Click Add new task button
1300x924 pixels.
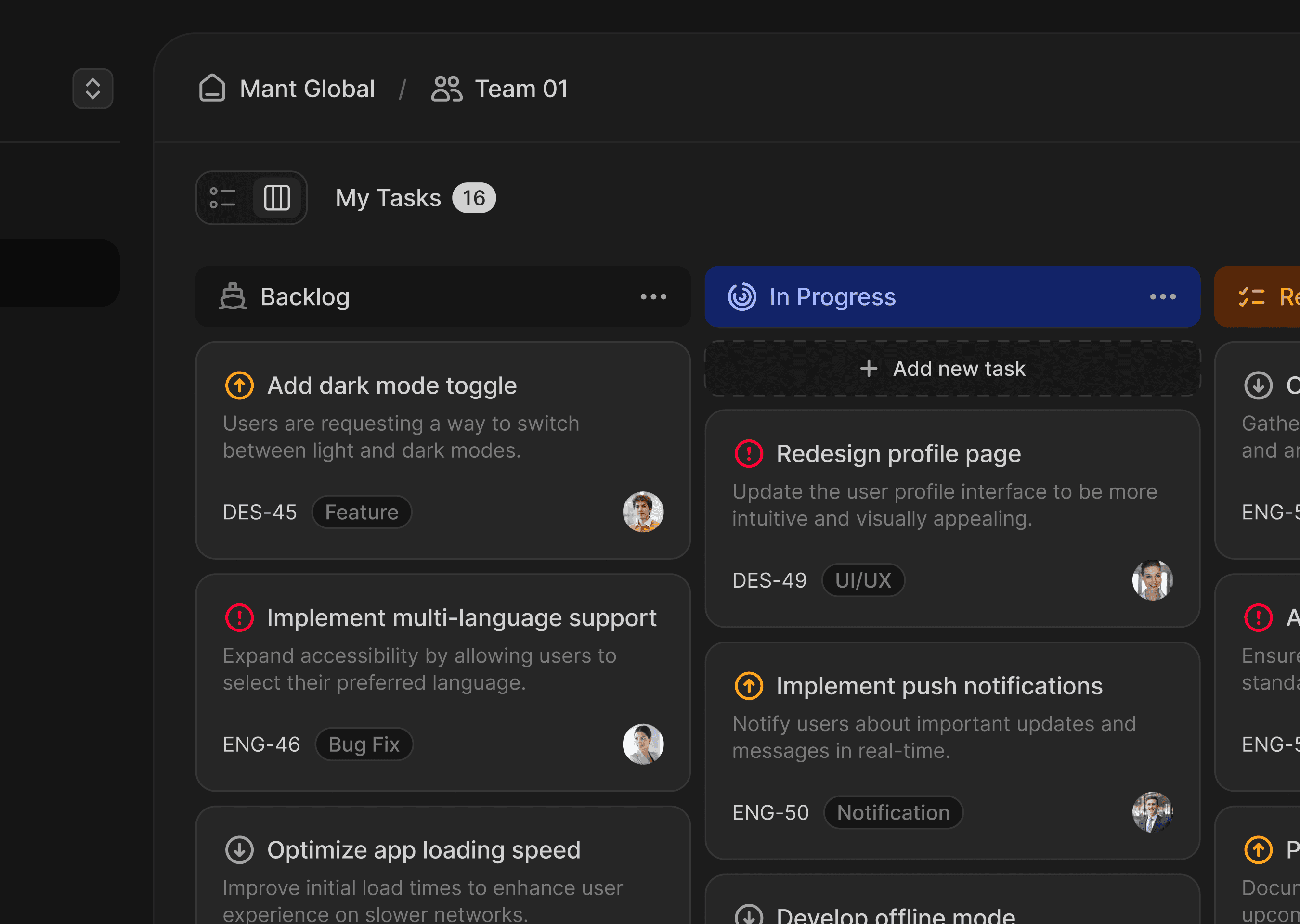point(952,369)
